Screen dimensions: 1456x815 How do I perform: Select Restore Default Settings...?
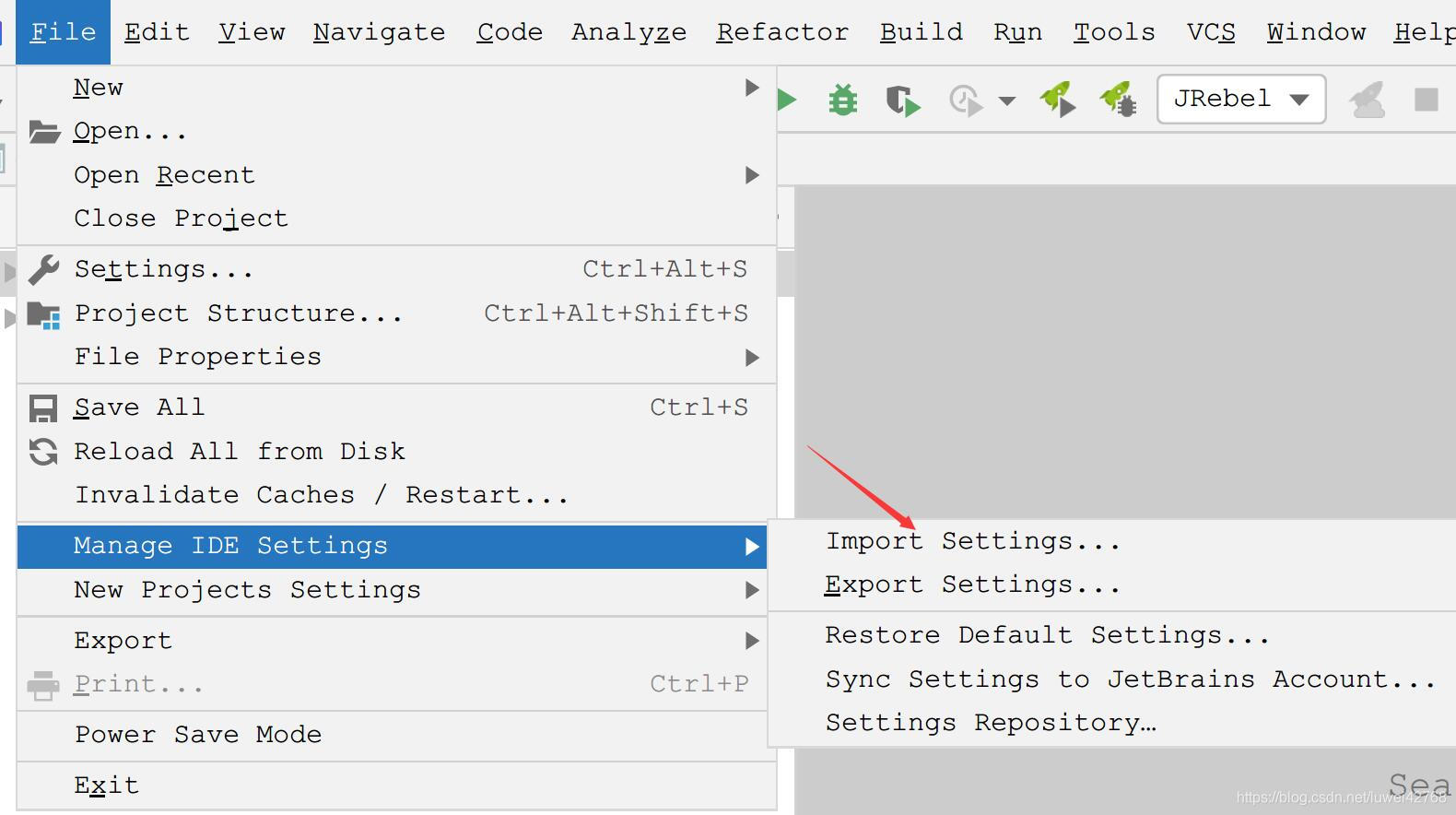coord(1112,635)
